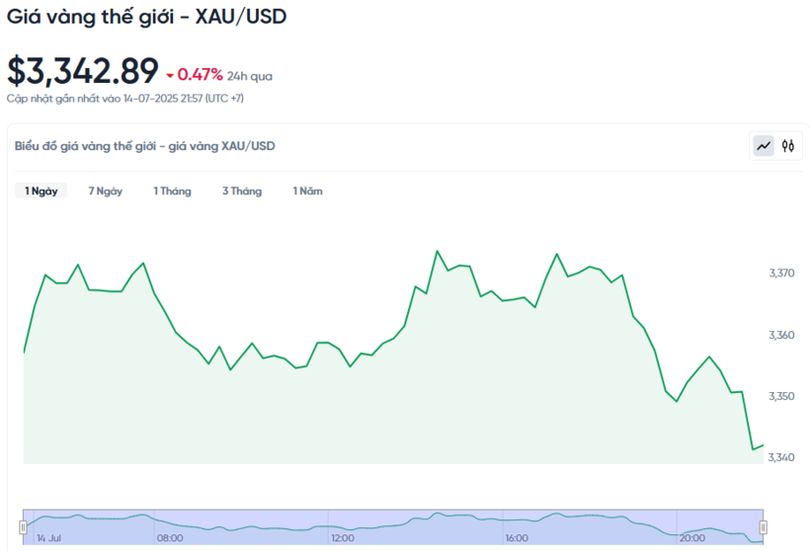Select the 1 Ngày time range
This screenshot has height=551, width=810.
coord(41,191)
